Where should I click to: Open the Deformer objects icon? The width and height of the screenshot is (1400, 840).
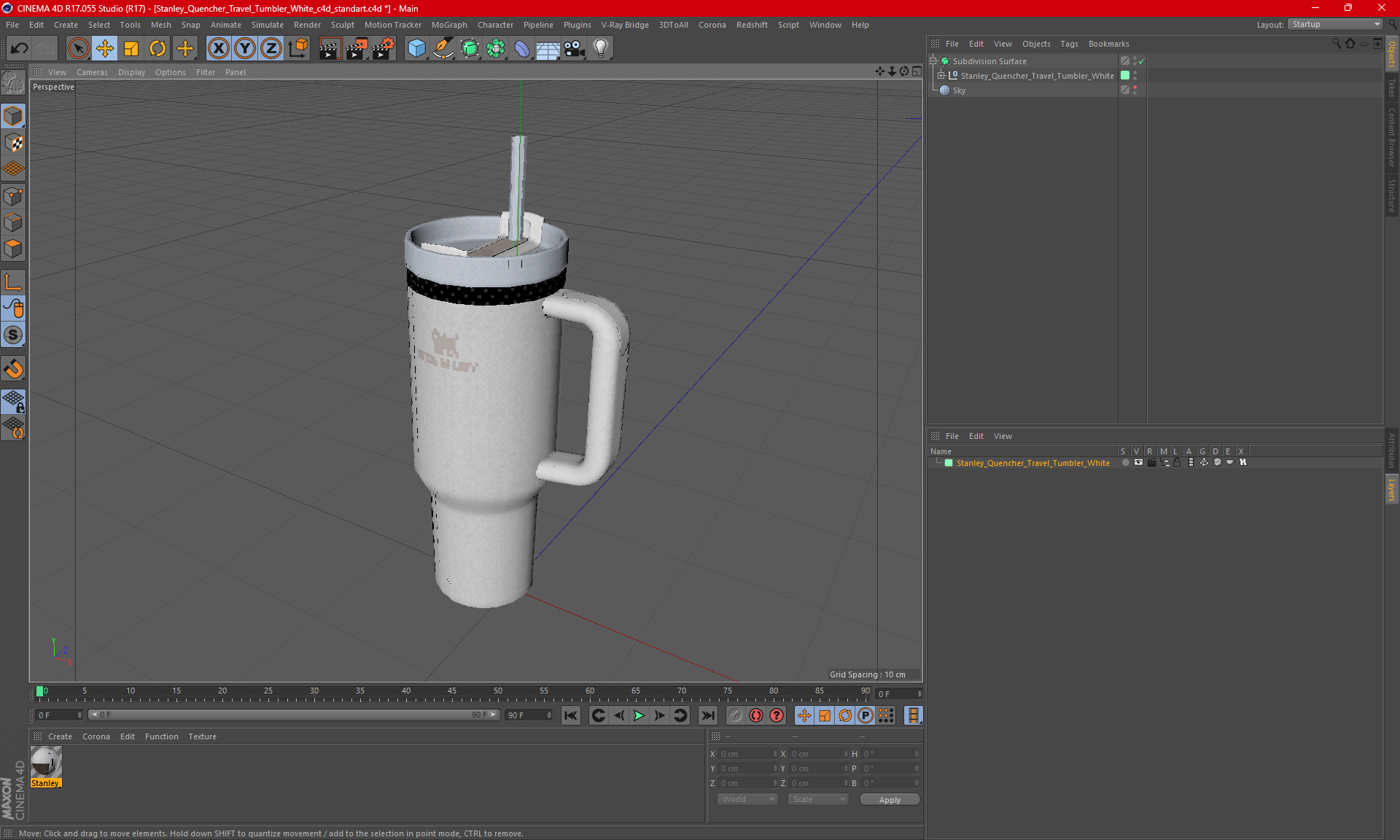pyautogui.click(x=522, y=49)
